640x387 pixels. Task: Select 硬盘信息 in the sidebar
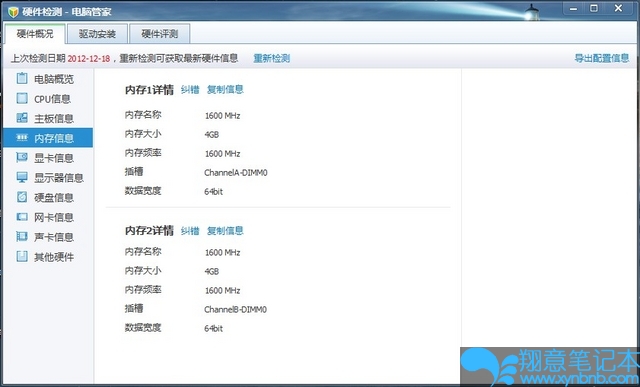click(48, 197)
